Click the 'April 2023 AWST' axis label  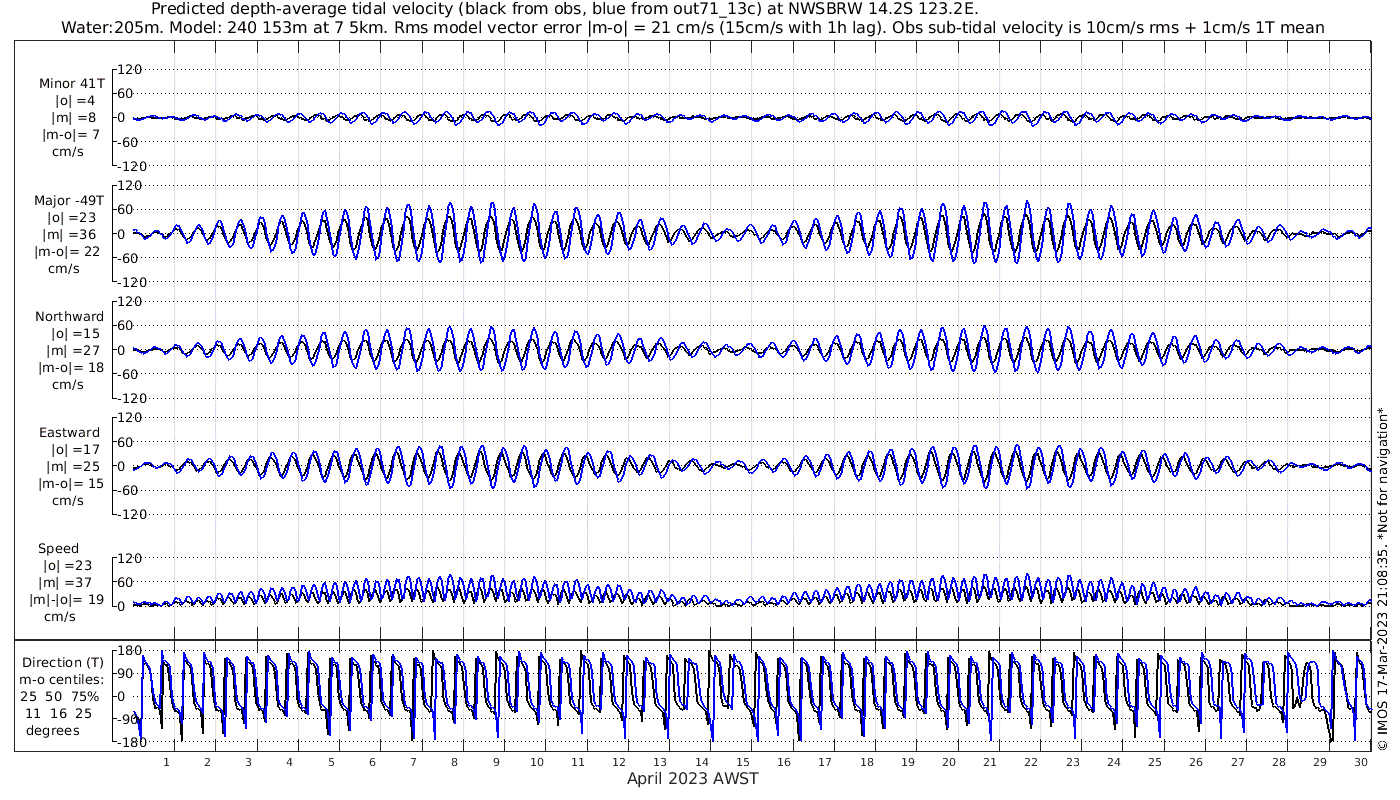[692, 779]
